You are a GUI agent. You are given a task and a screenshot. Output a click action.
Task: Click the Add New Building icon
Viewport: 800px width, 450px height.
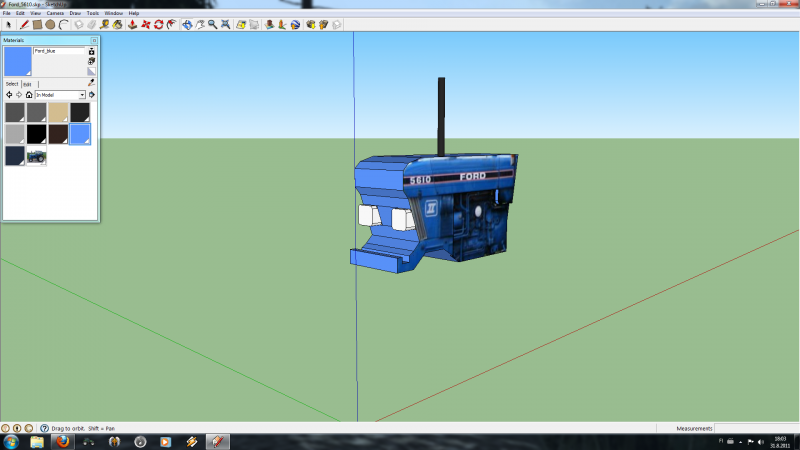(x=269, y=24)
